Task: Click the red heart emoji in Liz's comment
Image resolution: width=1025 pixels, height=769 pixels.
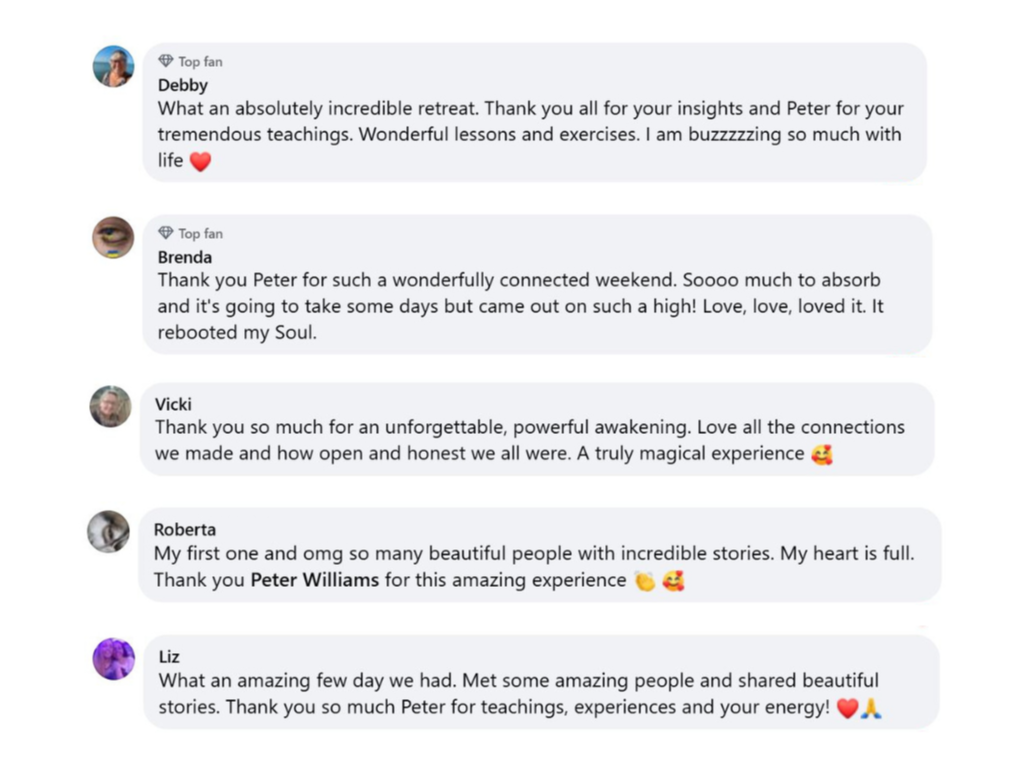Action: (847, 708)
